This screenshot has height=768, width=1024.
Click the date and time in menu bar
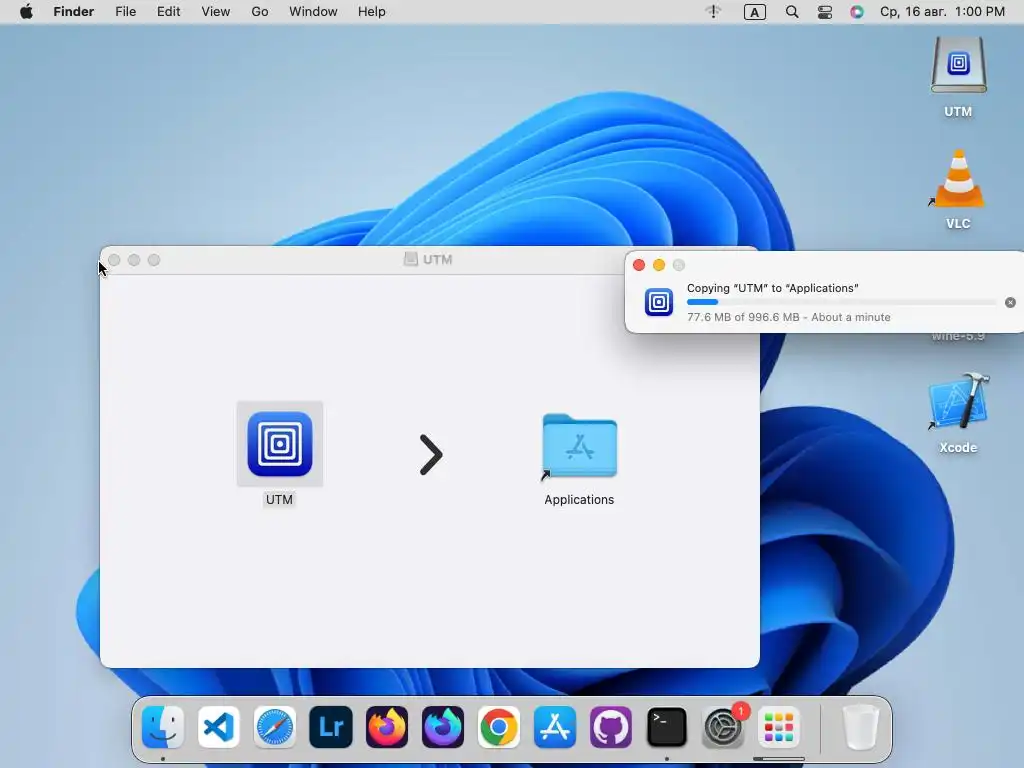coord(942,12)
